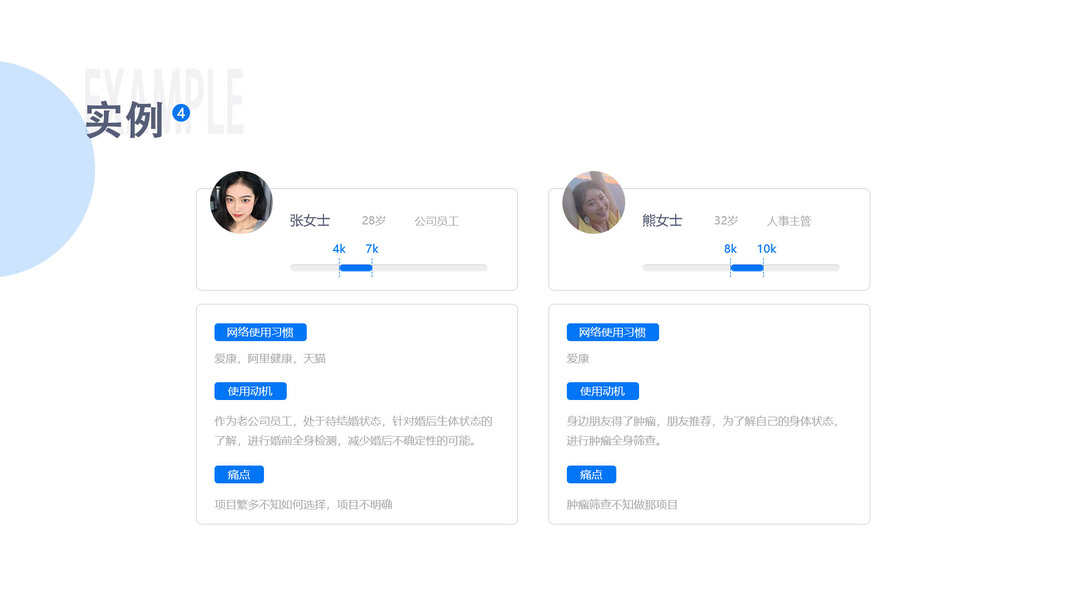
Task: Click the text 肿瘤筛查不知做那项目
Action: click(622, 505)
